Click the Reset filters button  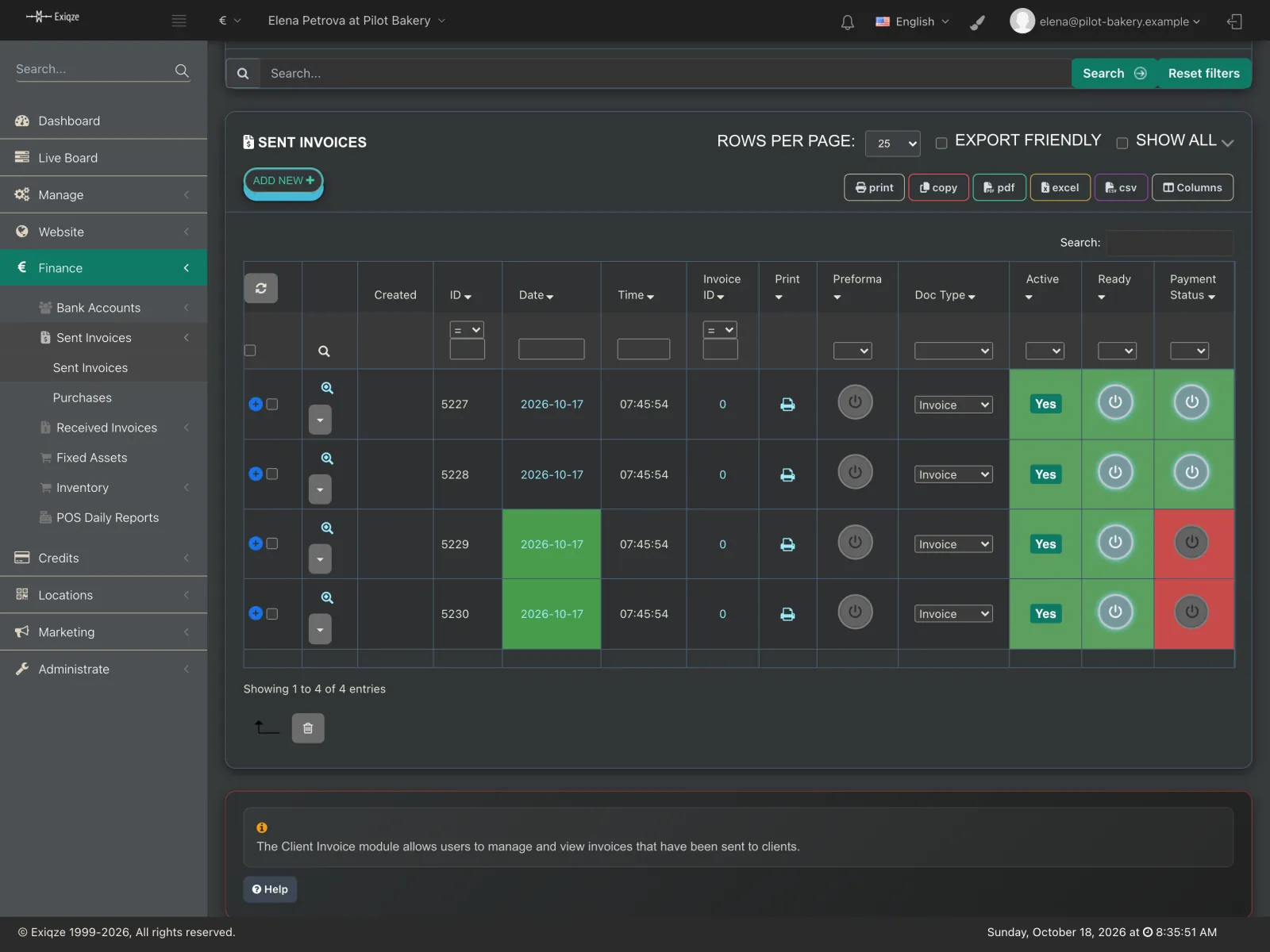pos(1203,73)
